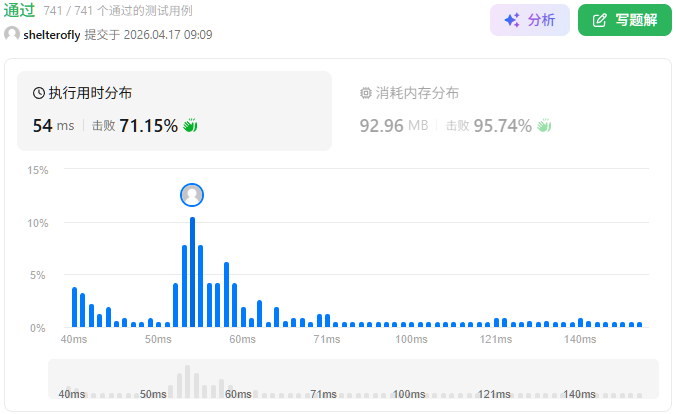The height and width of the screenshot is (414, 677).
Task: Select the tallest blue bar in the chart
Action: coord(192,272)
